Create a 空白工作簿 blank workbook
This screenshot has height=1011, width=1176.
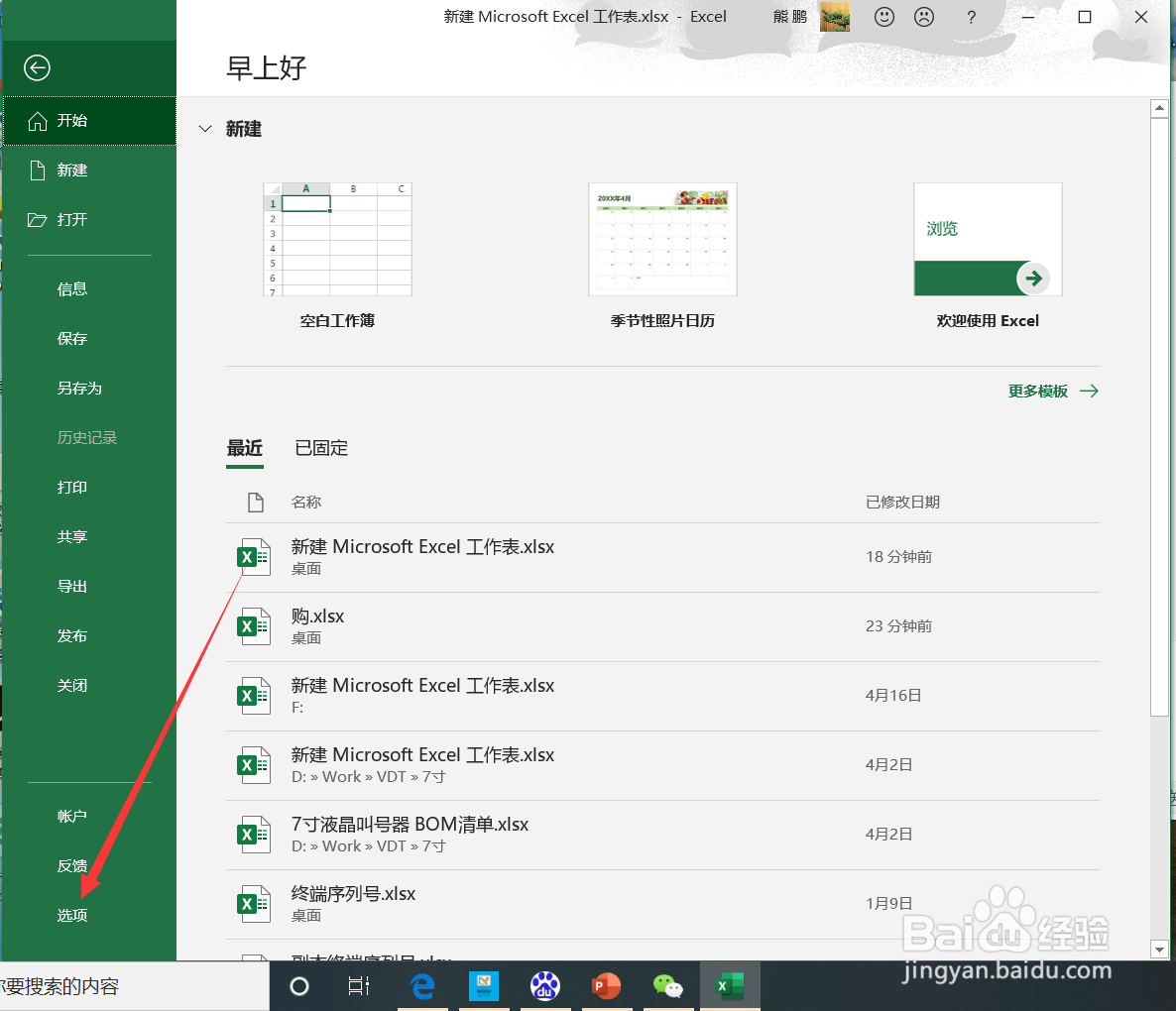(x=337, y=256)
